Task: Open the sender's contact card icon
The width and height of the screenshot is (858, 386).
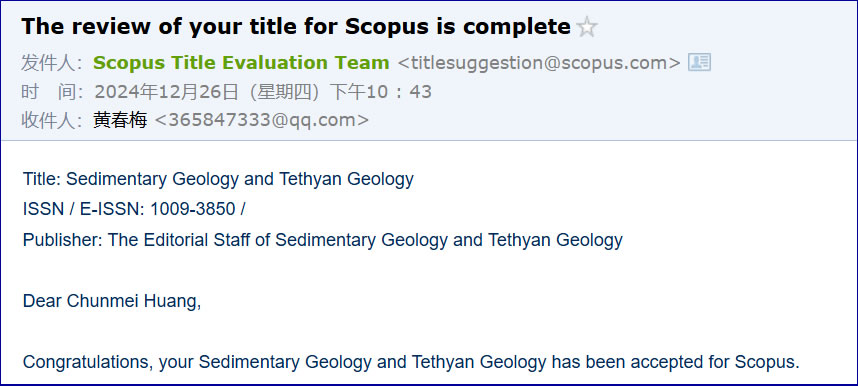Action: point(699,63)
